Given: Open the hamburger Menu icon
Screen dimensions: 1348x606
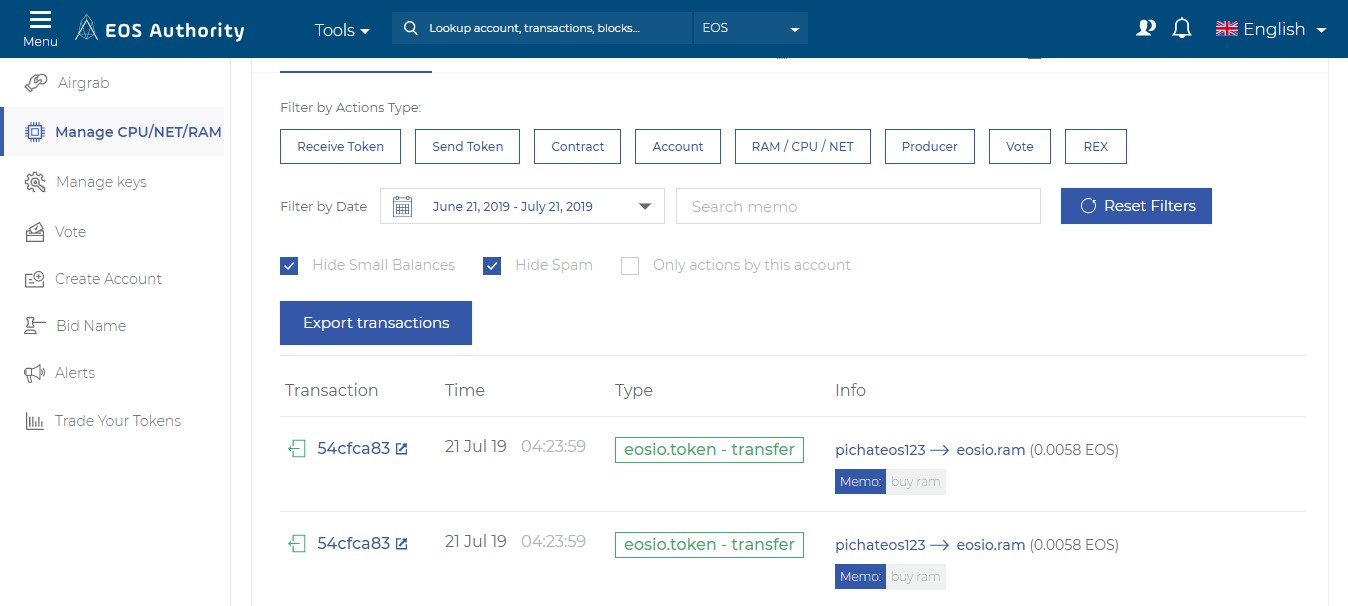Looking at the screenshot, I should tap(40, 21).
